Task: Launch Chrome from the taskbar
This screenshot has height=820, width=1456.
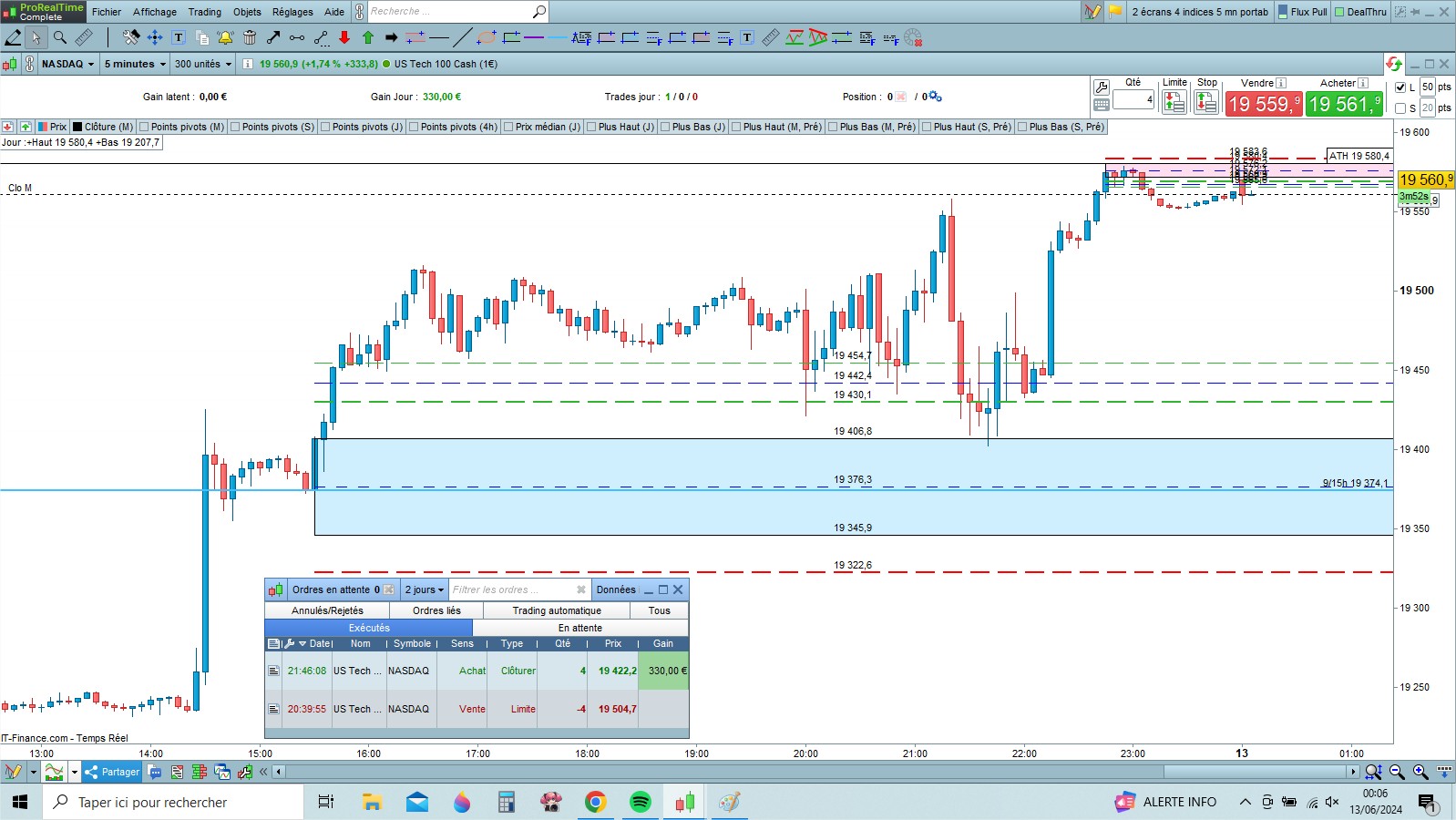Action: pos(596,802)
